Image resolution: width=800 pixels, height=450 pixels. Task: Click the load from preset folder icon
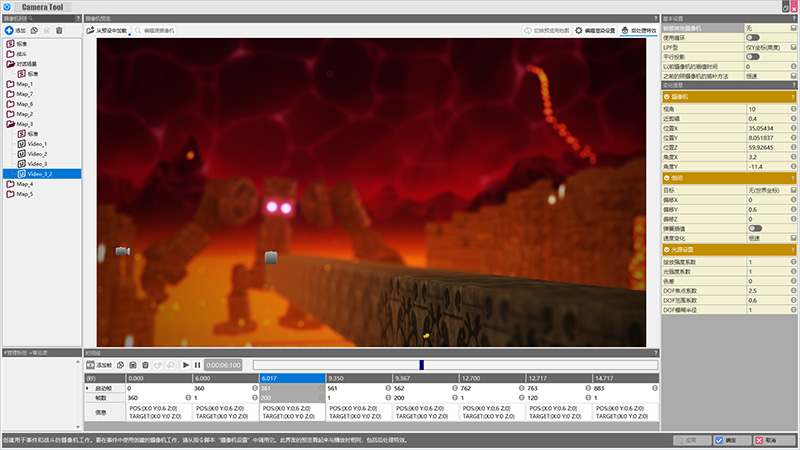coord(91,31)
